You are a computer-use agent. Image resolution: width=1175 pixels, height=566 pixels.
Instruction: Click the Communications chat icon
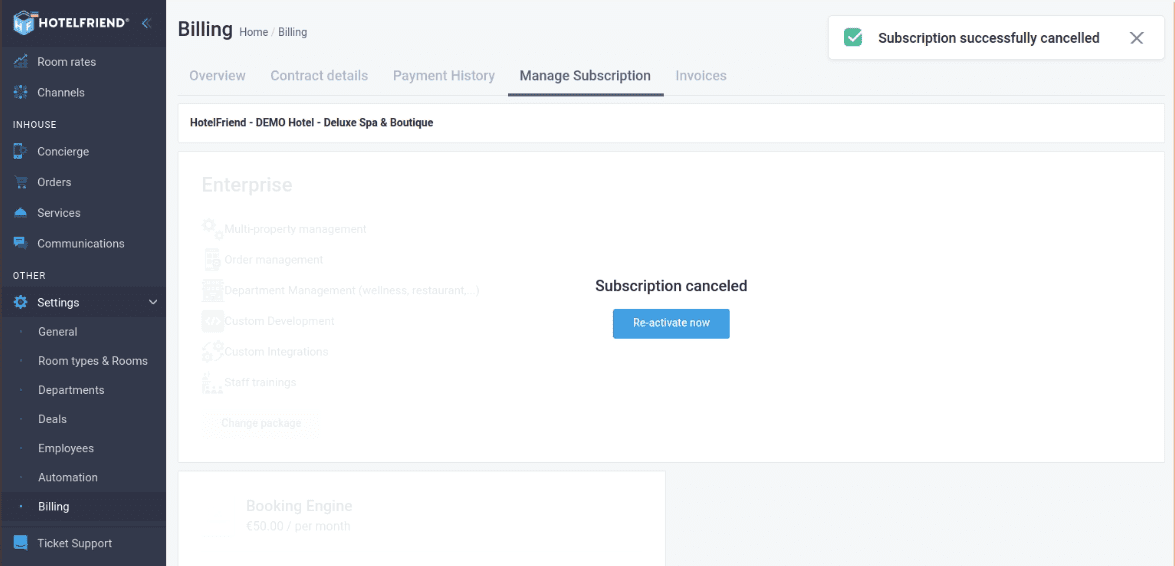click(x=21, y=244)
